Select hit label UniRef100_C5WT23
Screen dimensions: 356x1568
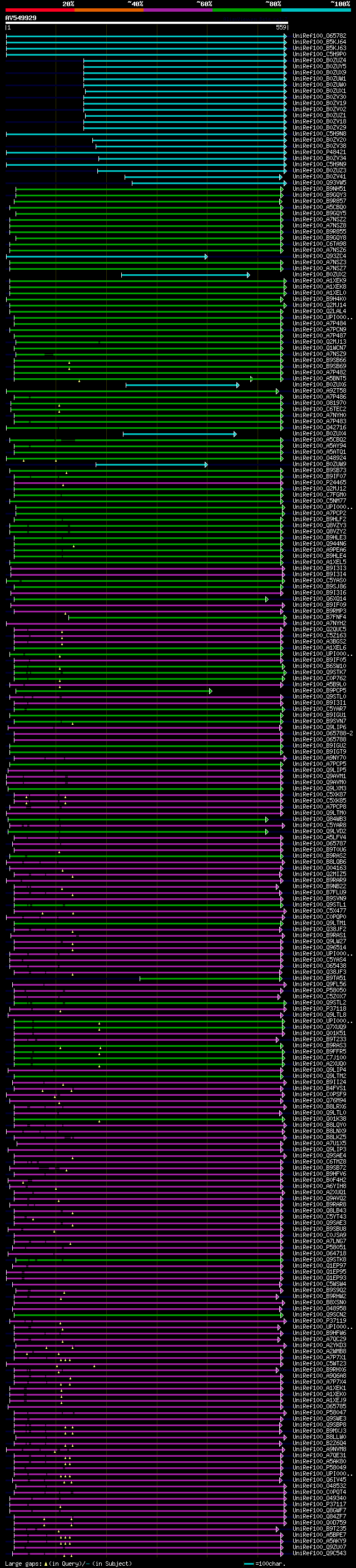(x=319, y=1363)
